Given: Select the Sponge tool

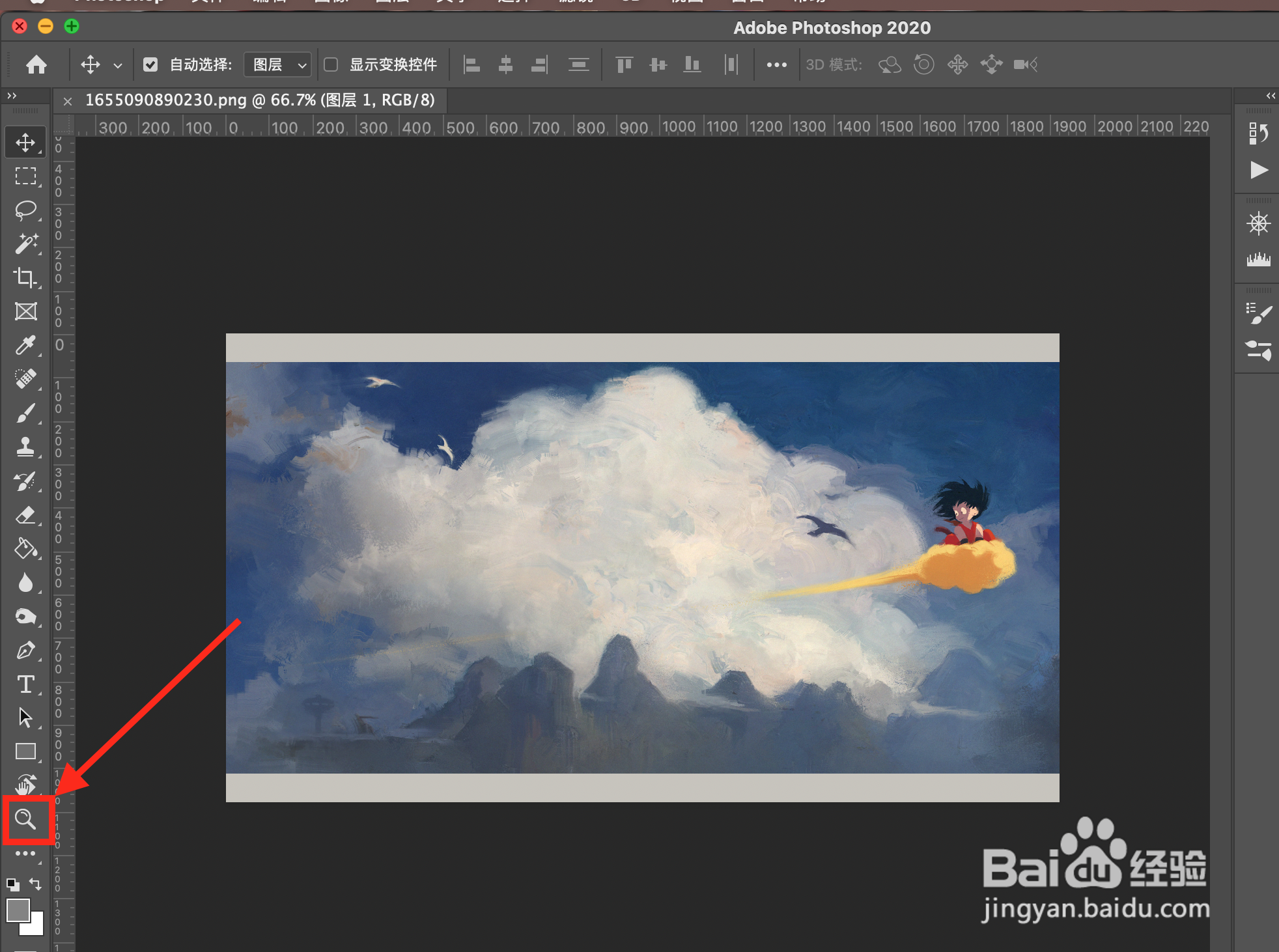Looking at the screenshot, I should point(25,617).
